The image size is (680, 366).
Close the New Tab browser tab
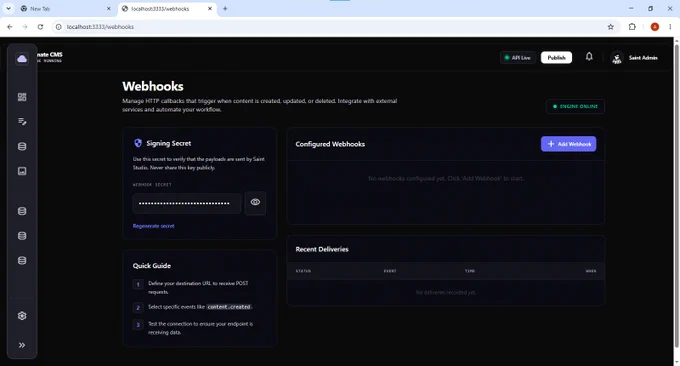click(108, 9)
